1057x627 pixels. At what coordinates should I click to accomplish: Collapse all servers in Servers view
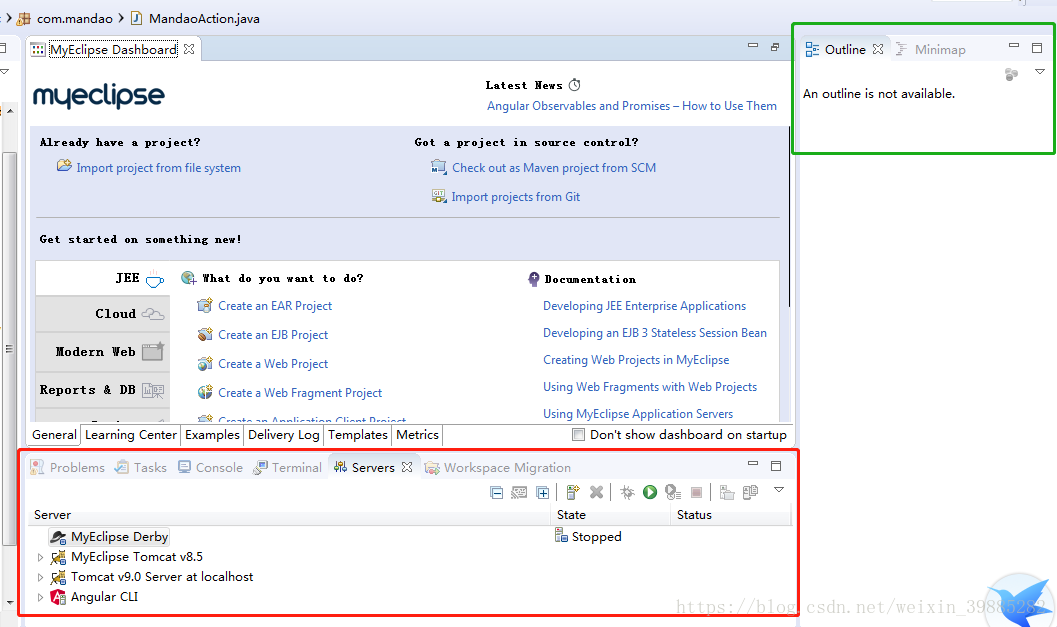point(497,493)
